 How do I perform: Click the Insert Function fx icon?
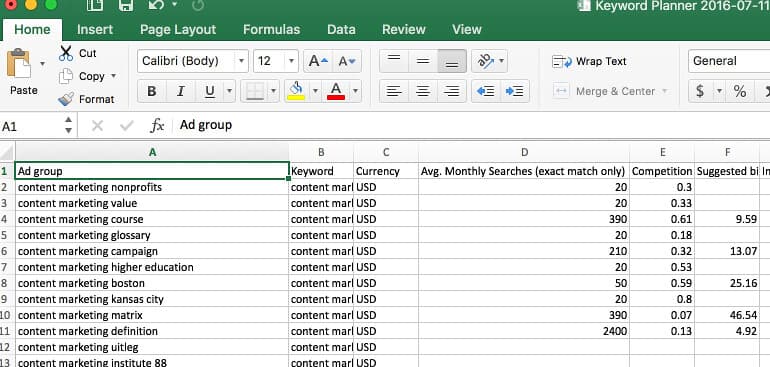[x=157, y=126]
